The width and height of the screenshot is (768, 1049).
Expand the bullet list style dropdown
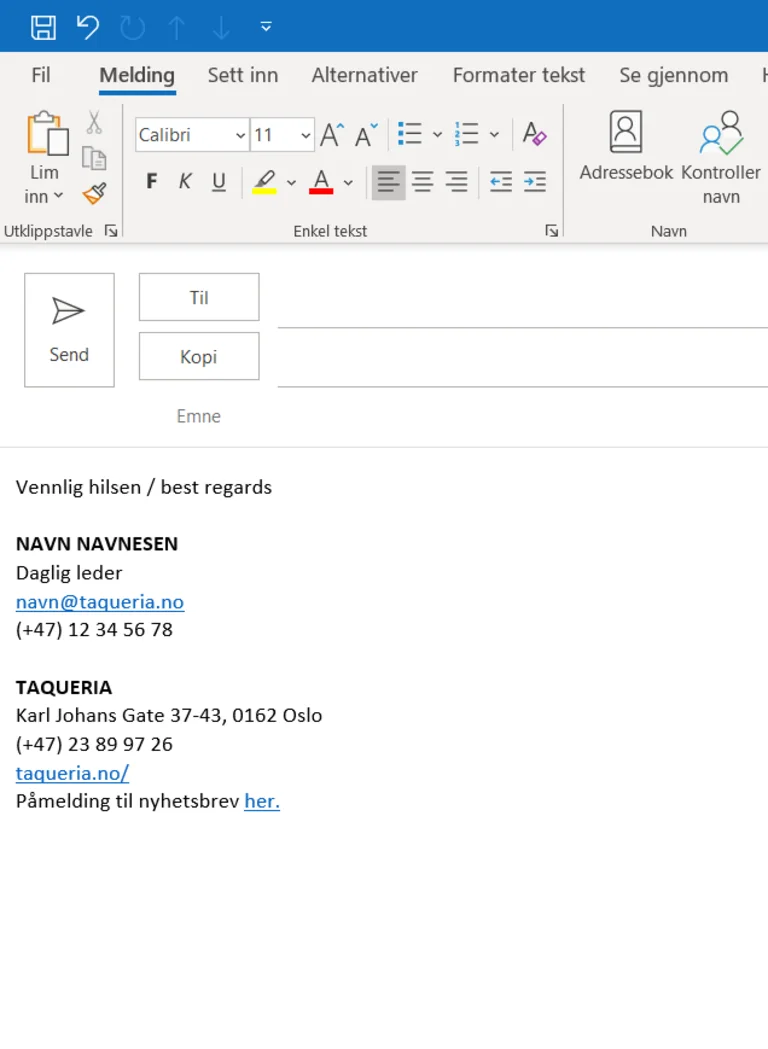click(x=437, y=135)
